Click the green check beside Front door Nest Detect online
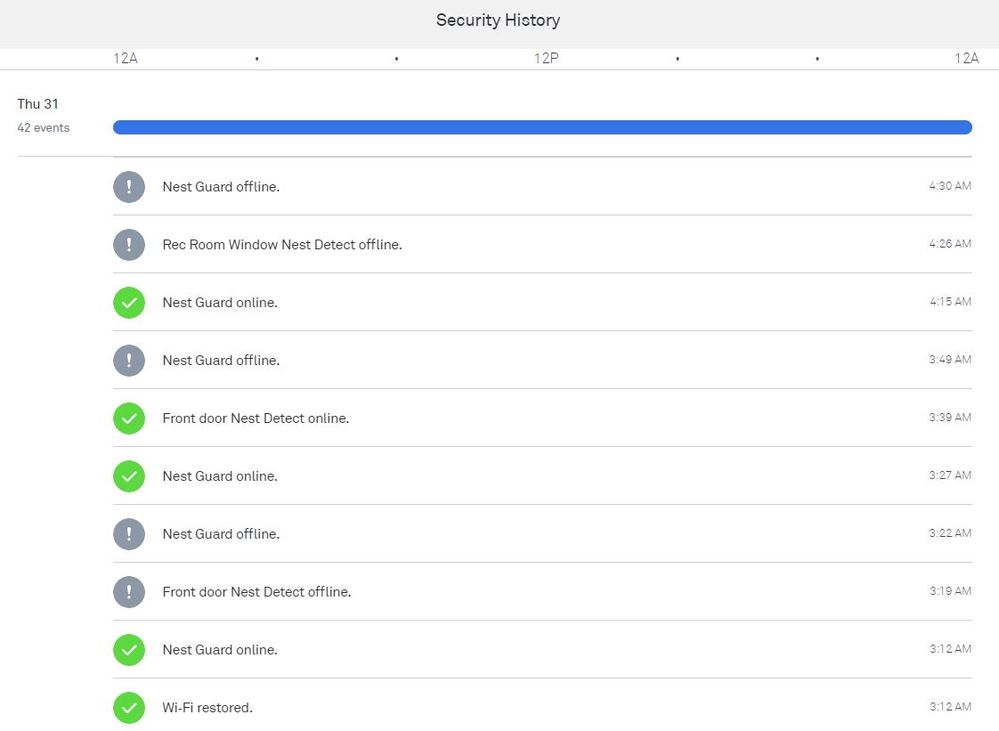Viewport: 999px width, 731px height. (129, 419)
